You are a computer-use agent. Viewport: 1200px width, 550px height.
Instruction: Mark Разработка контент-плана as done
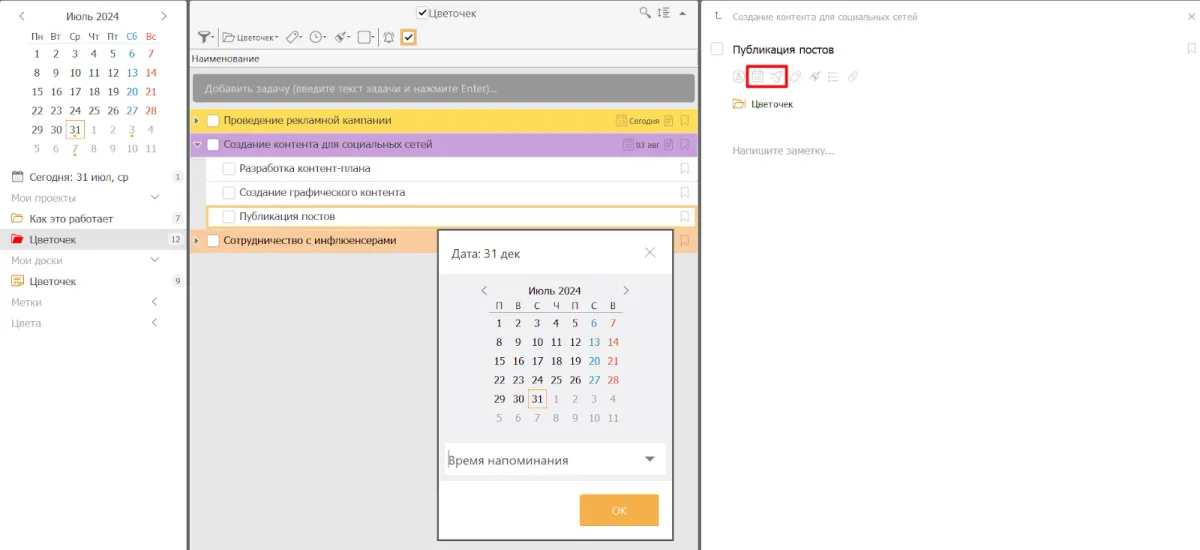point(229,168)
